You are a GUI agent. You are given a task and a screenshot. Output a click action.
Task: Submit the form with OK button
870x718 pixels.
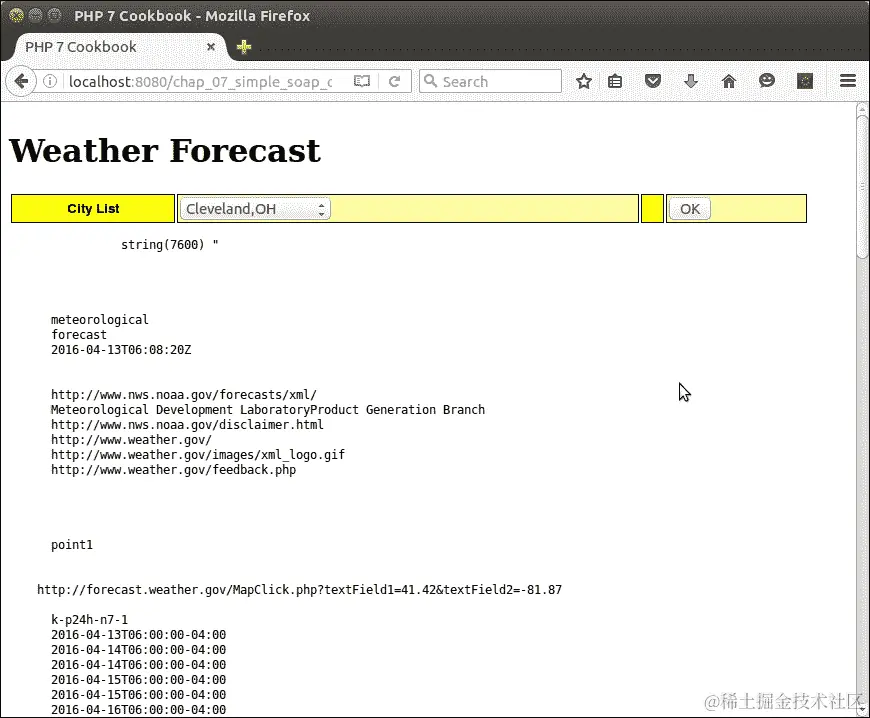click(690, 209)
